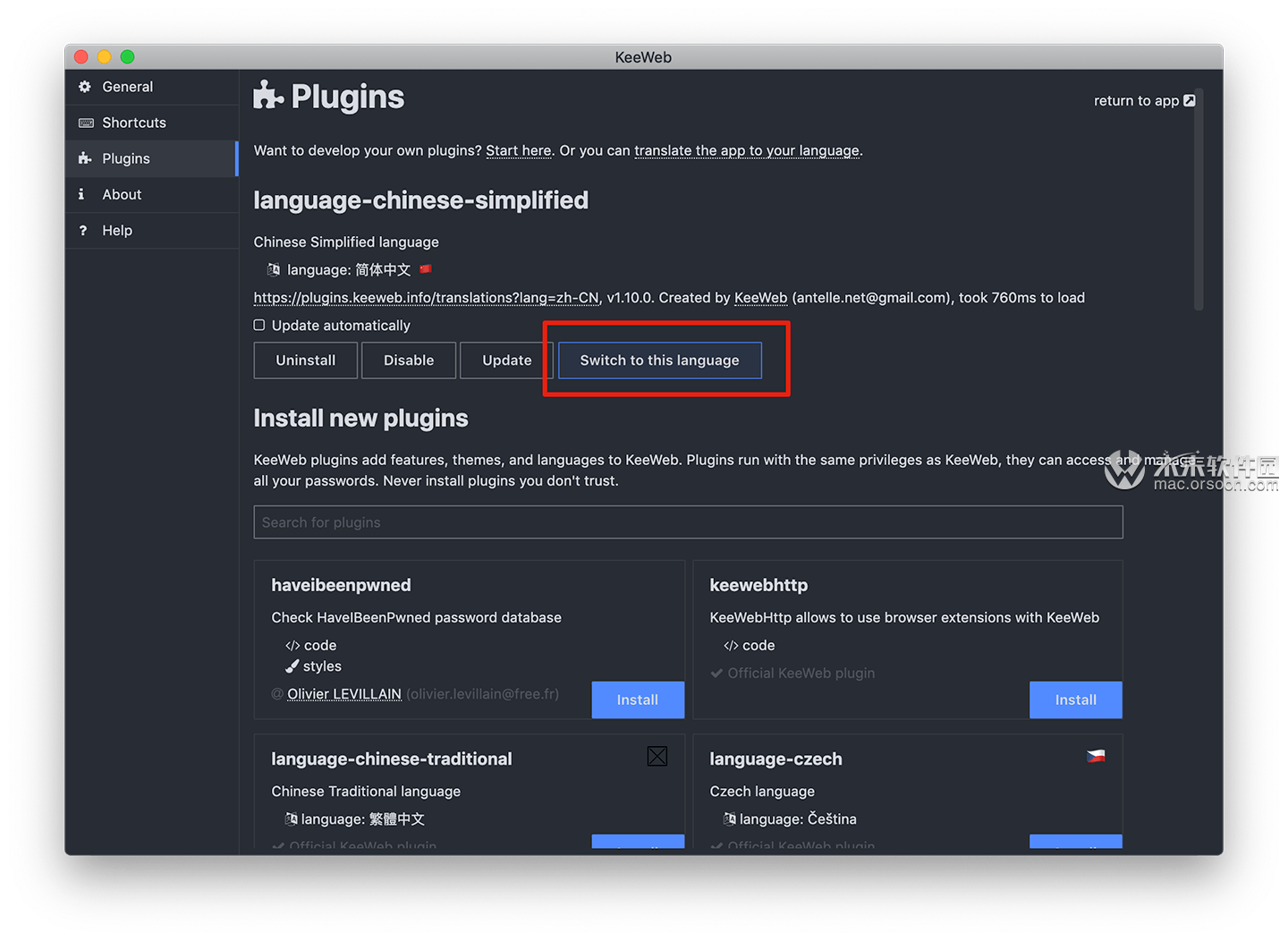Click the Czech language description text

pyautogui.click(x=762, y=792)
